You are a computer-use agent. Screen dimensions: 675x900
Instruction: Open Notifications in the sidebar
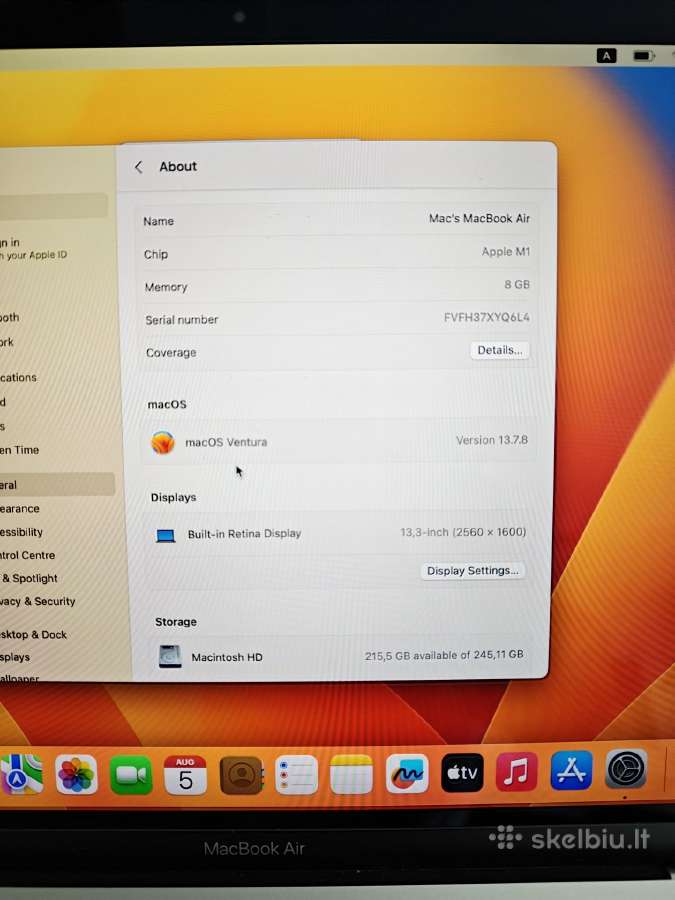18,377
